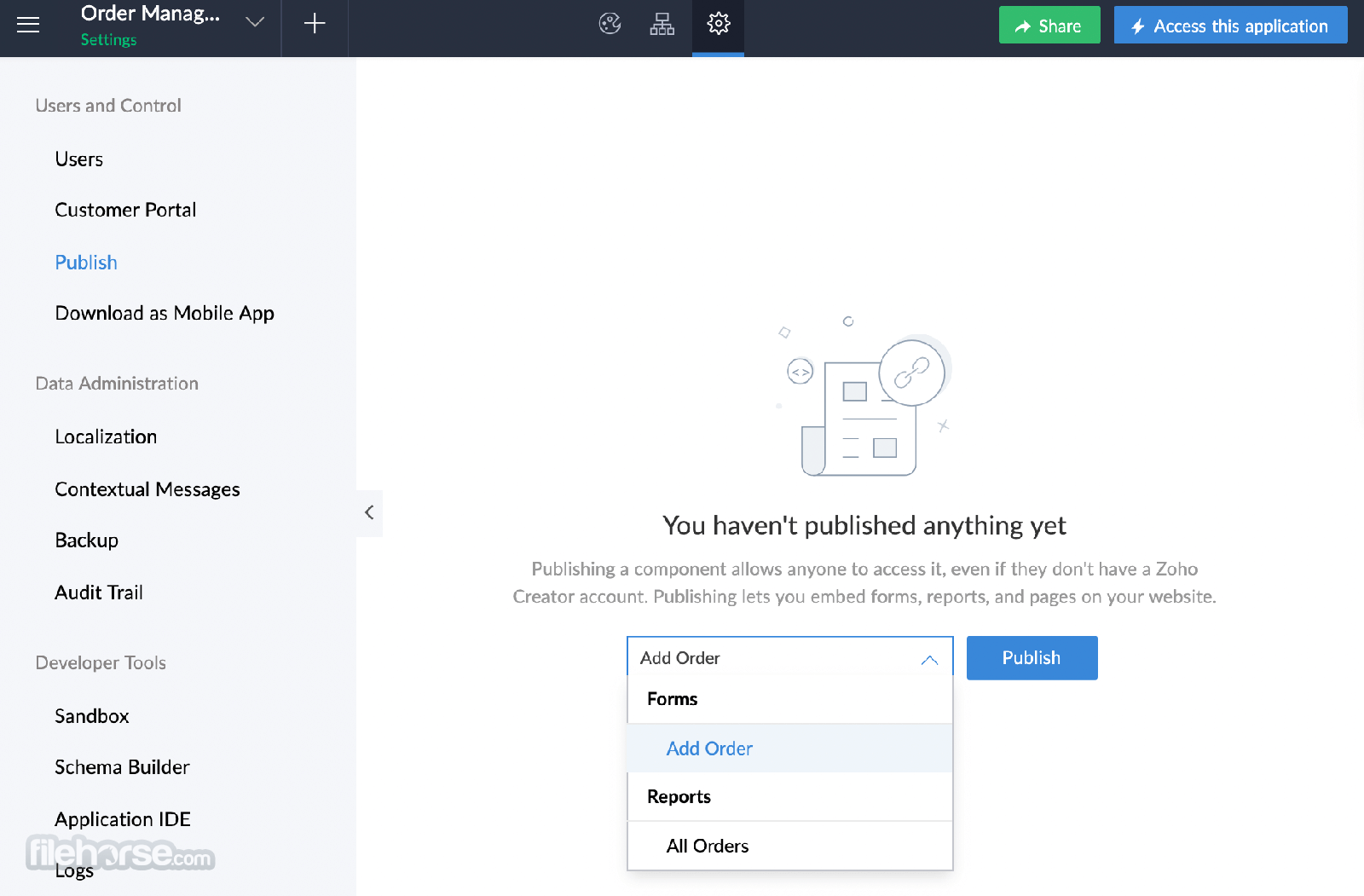Click Access this application button
Viewport: 1364px width, 896px height.
coord(1230,26)
